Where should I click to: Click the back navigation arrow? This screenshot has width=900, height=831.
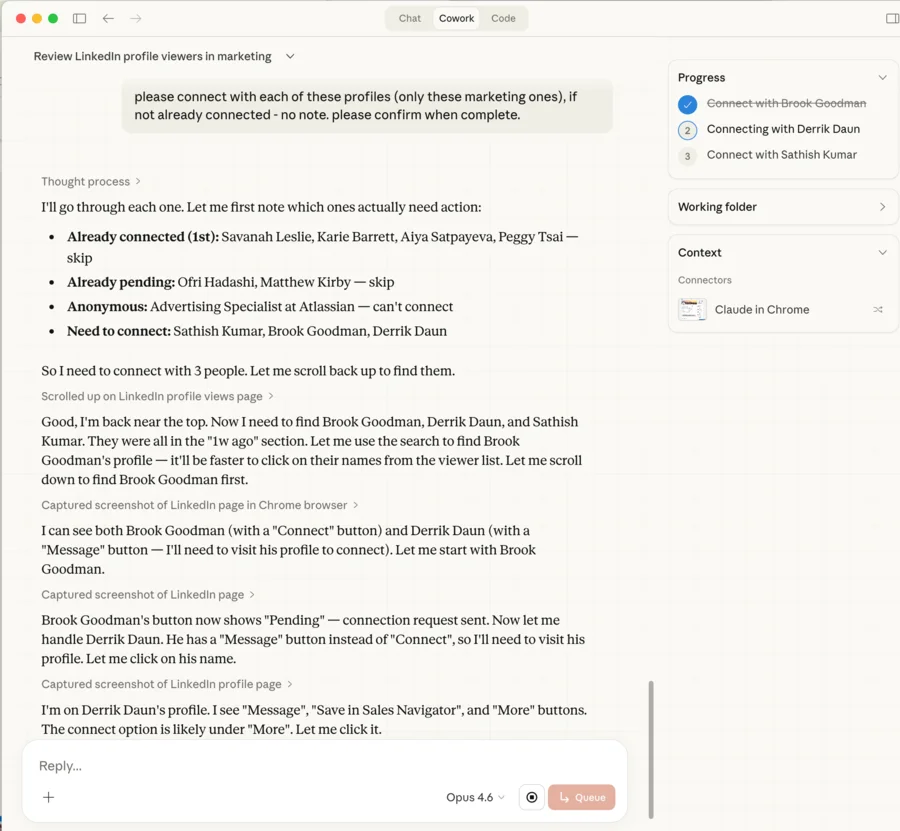point(109,17)
